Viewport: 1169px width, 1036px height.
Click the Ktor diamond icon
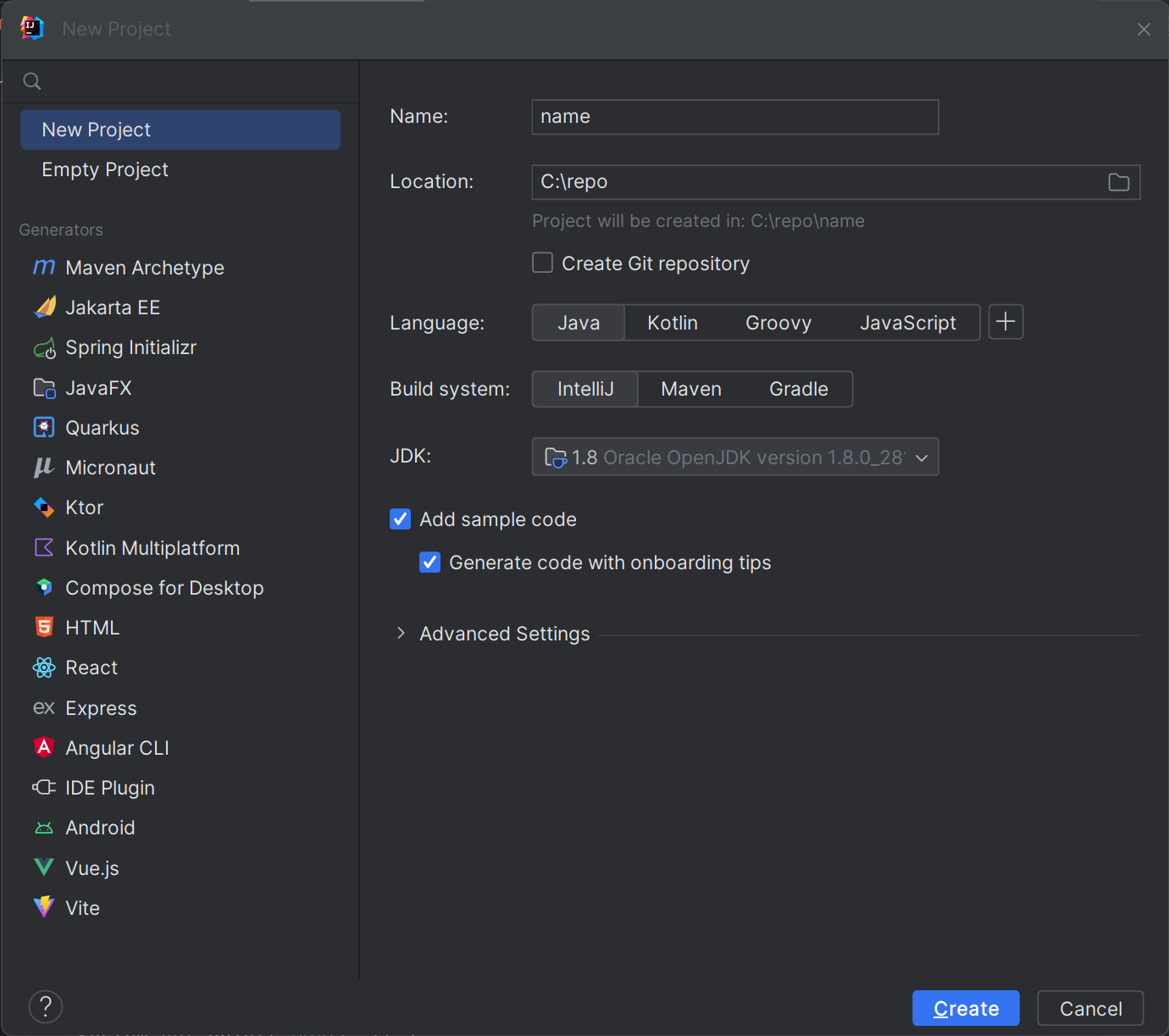point(44,507)
